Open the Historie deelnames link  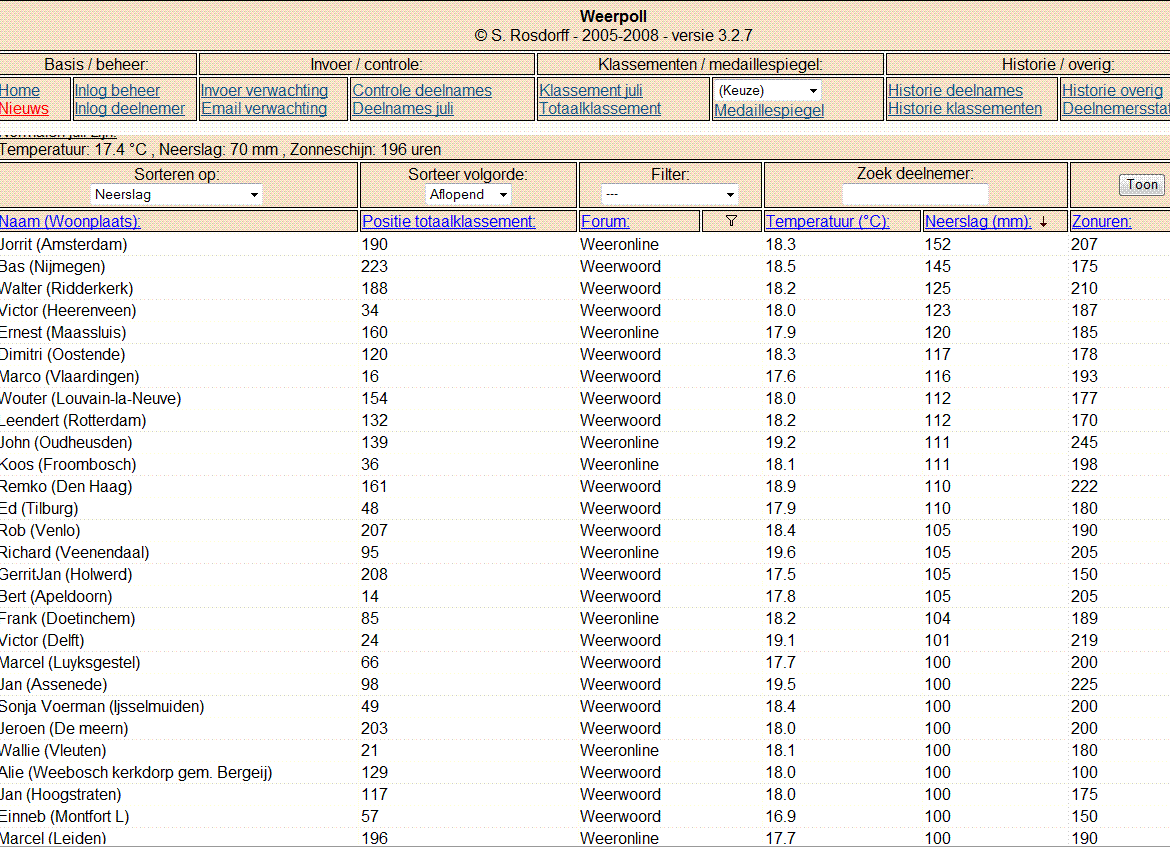coord(955,90)
